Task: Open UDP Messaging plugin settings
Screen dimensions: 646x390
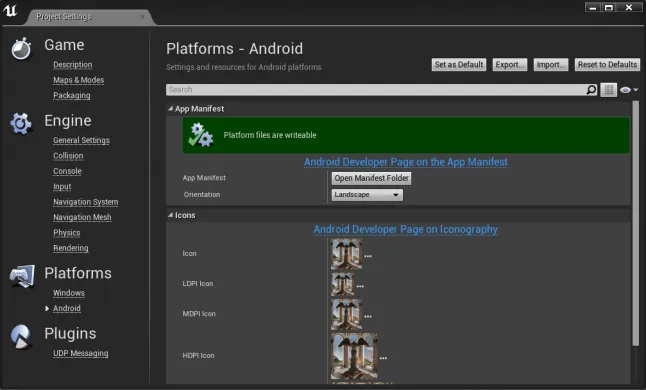Action: point(81,353)
